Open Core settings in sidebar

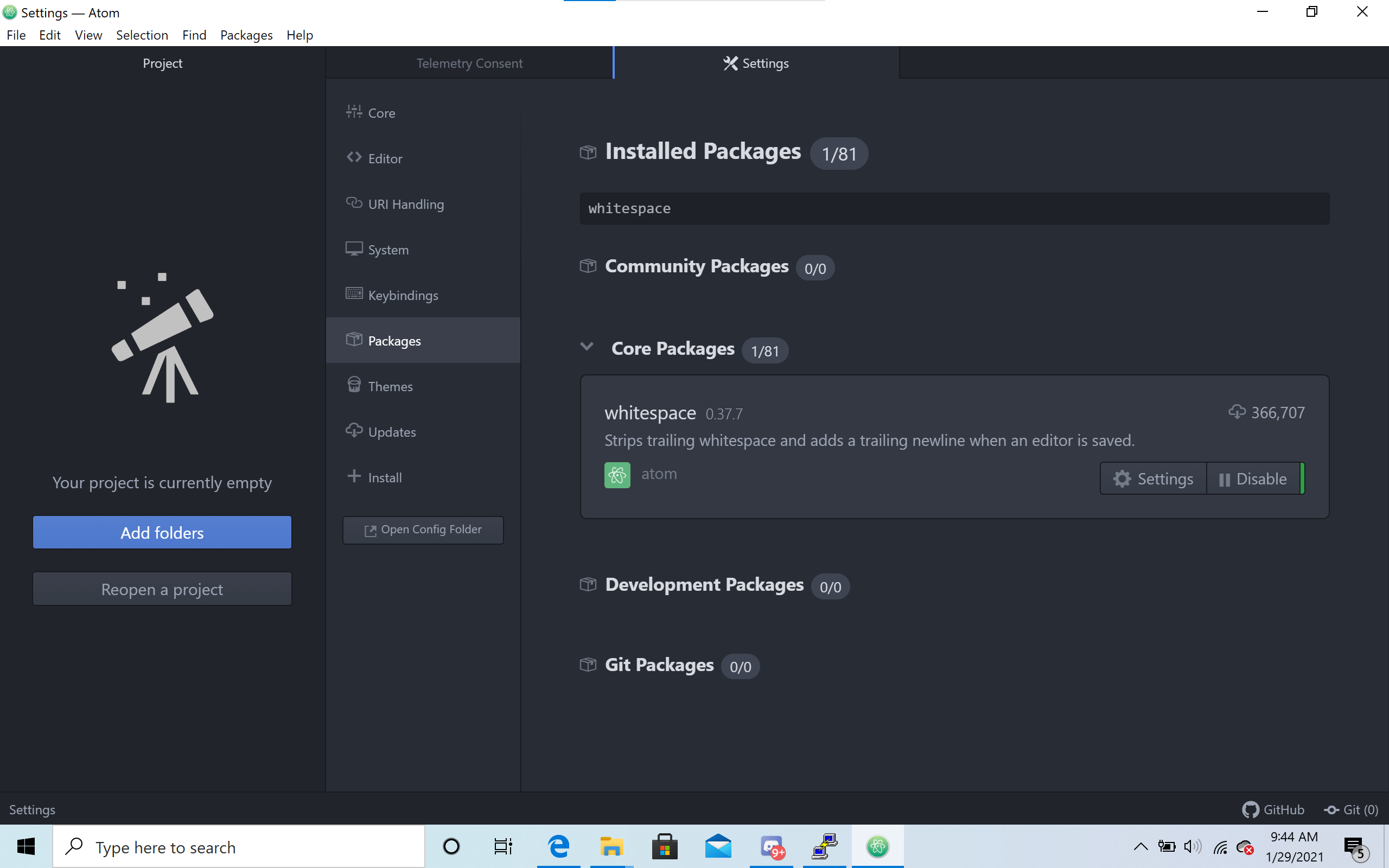[423, 113]
